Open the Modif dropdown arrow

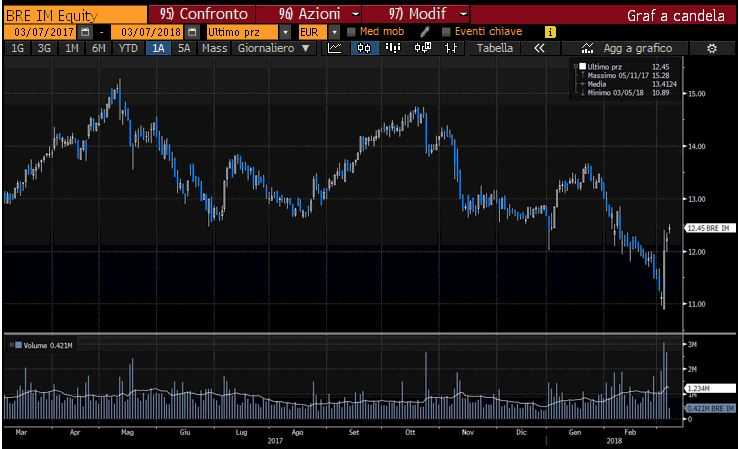coord(463,14)
